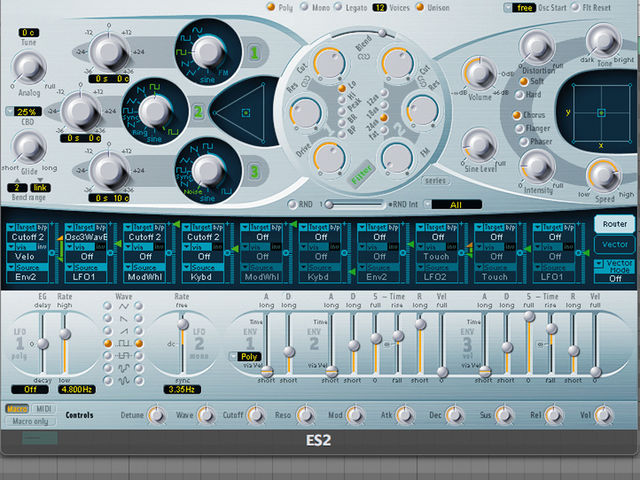Click the Reso macro knob
The image size is (640, 480).
tap(305, 415)
